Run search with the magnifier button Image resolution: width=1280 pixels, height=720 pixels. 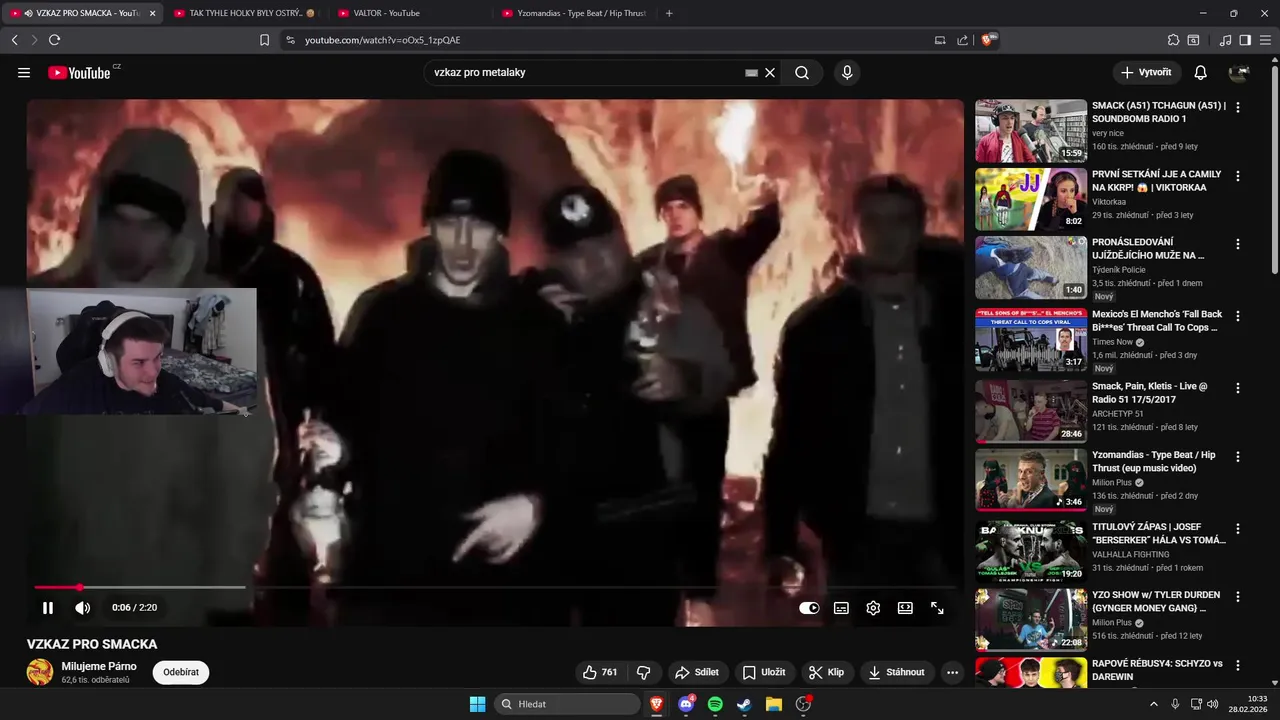[x=802, y=73]
